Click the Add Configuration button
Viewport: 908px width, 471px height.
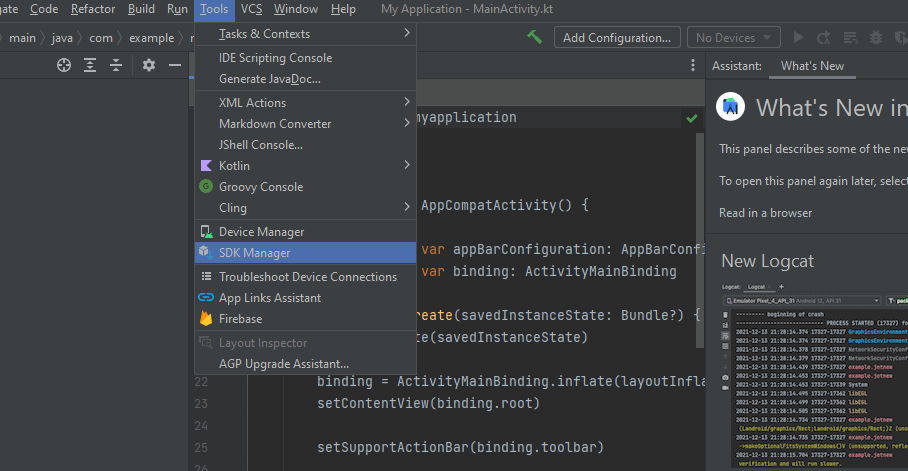(617, 38)
